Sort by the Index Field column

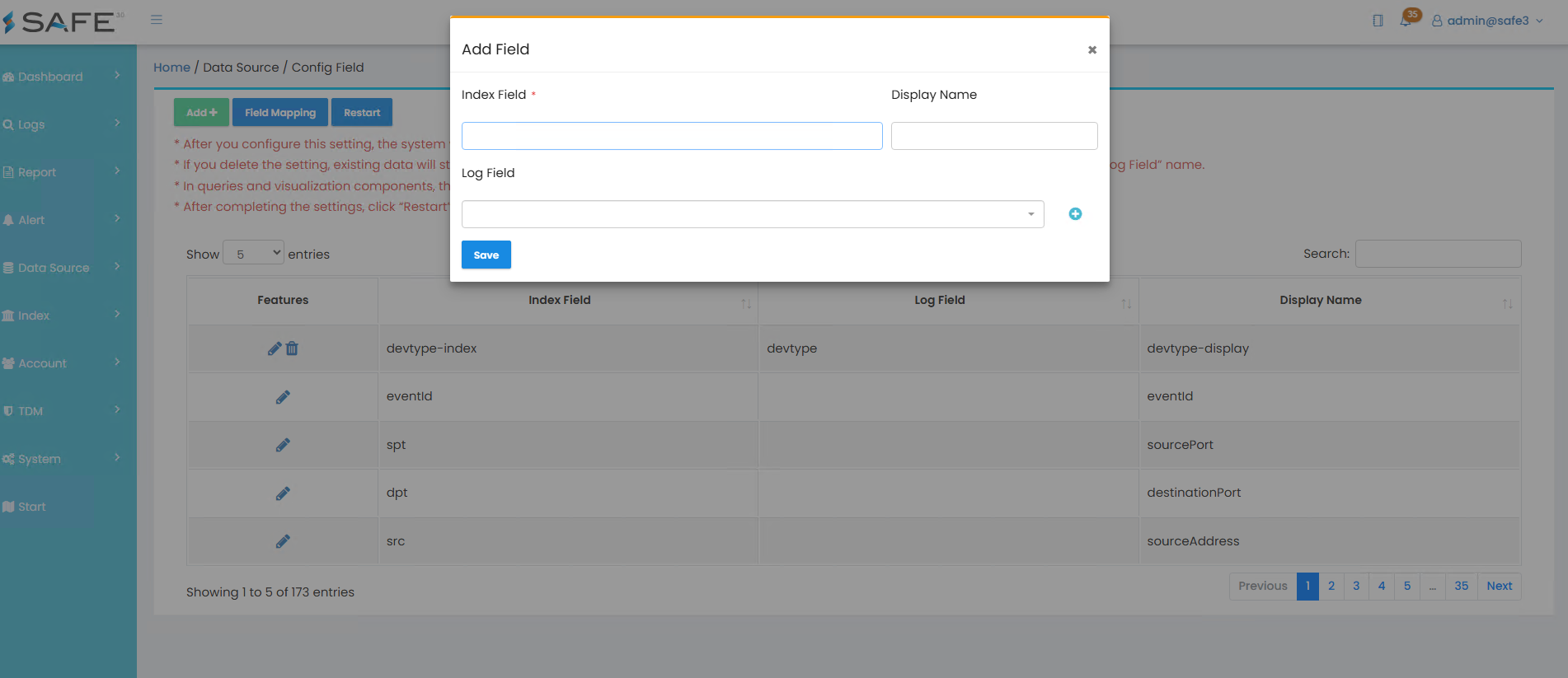(568, 301)
